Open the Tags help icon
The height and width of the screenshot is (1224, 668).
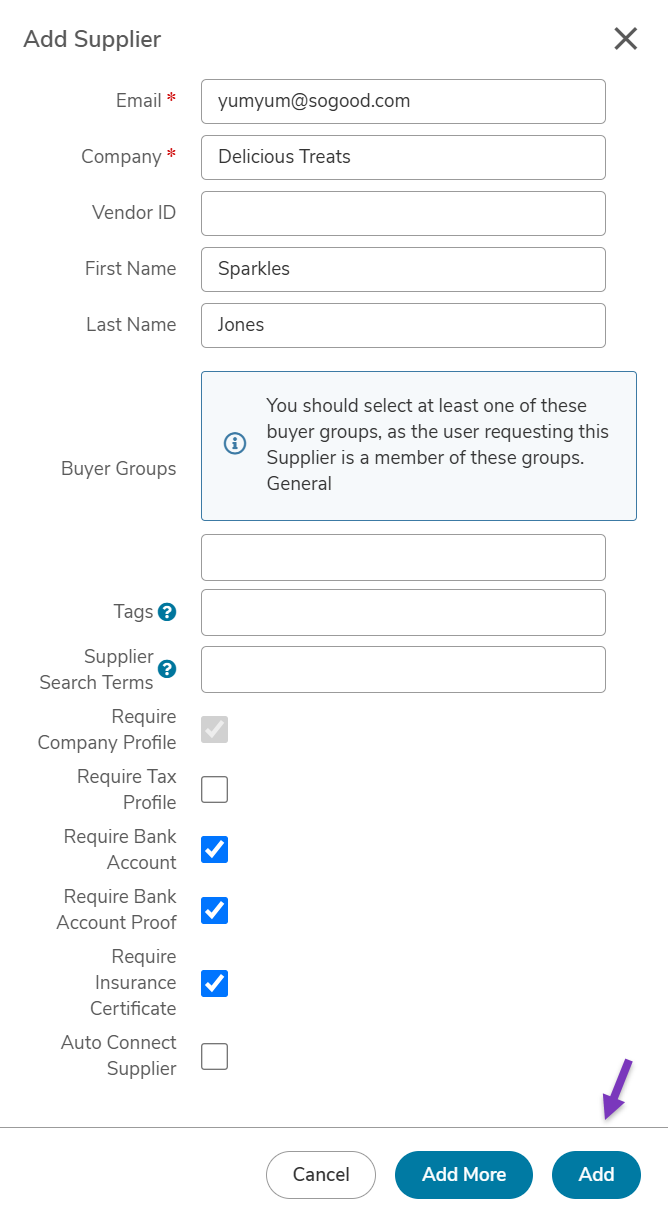point(167,612)
